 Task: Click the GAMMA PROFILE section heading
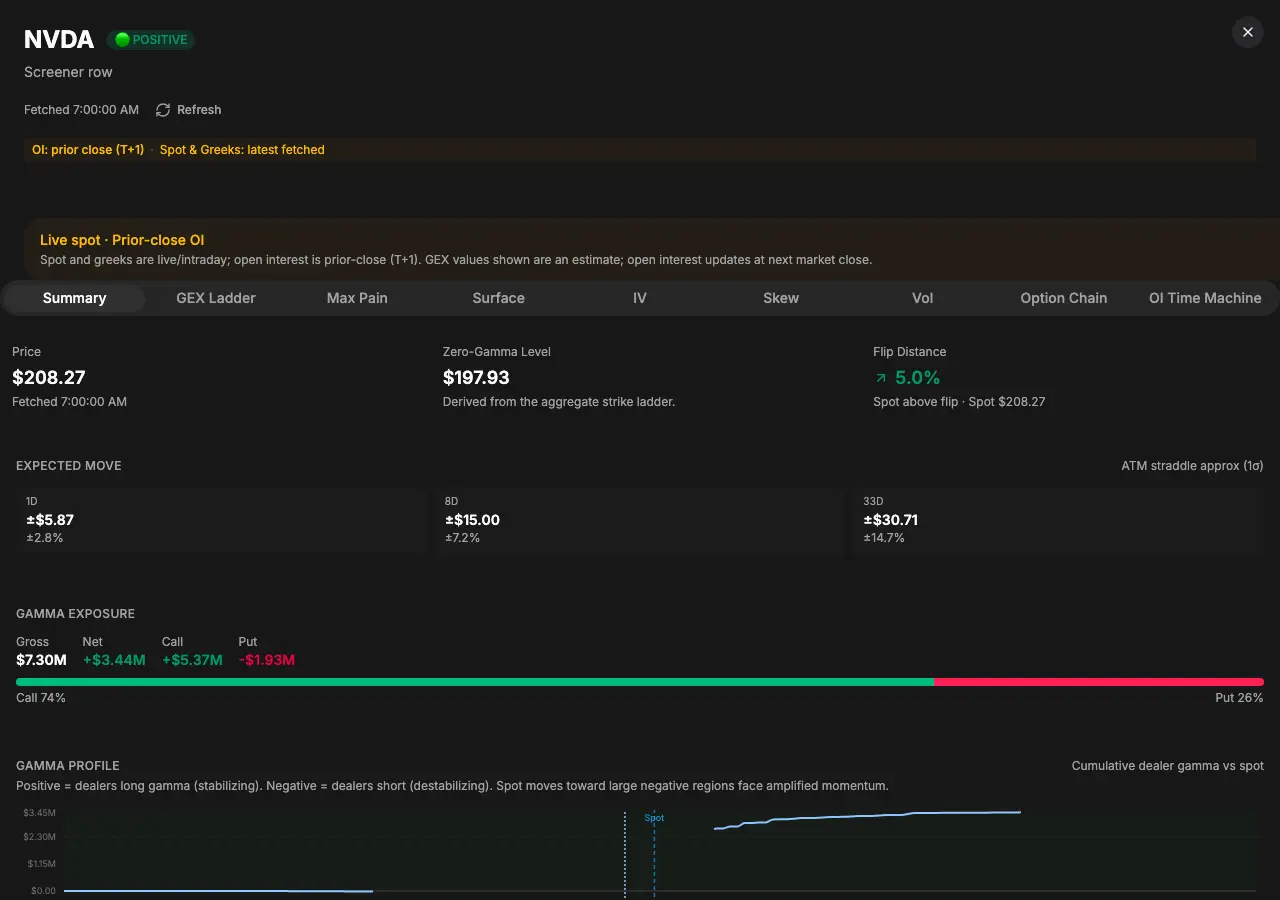coord(68,766)
